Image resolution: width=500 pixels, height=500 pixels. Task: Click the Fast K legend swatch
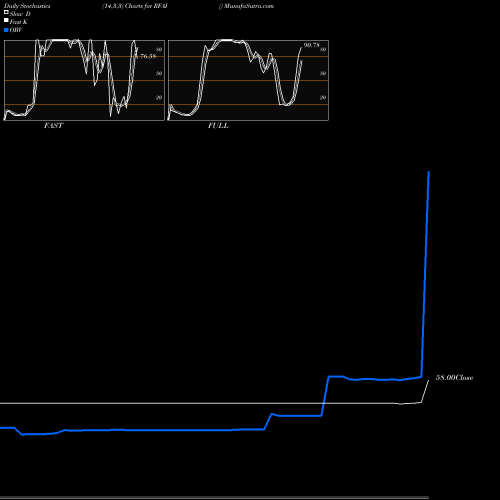click(6, 20)
